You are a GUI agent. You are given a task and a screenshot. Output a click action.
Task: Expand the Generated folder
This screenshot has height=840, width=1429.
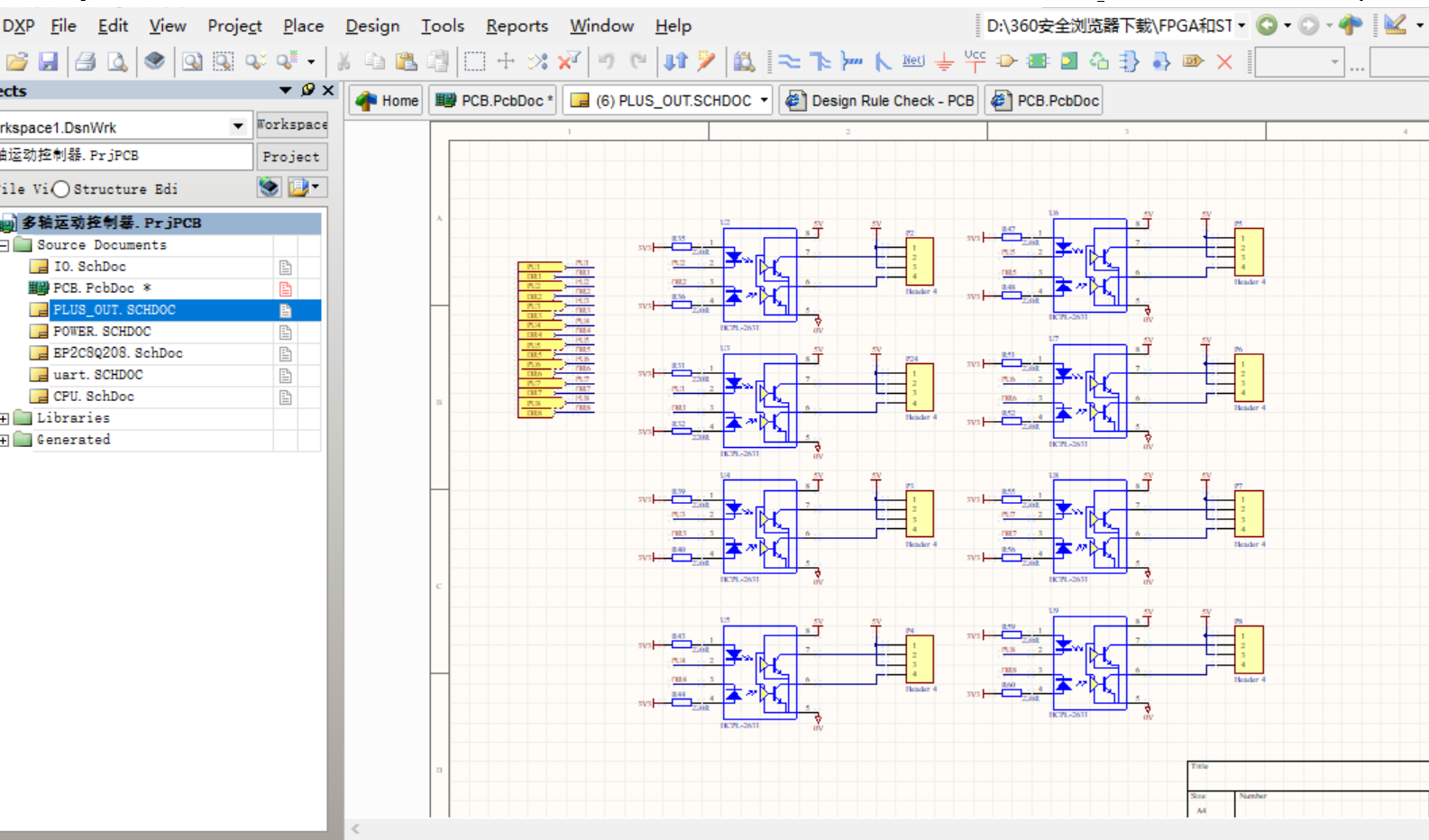click(5, 440)
